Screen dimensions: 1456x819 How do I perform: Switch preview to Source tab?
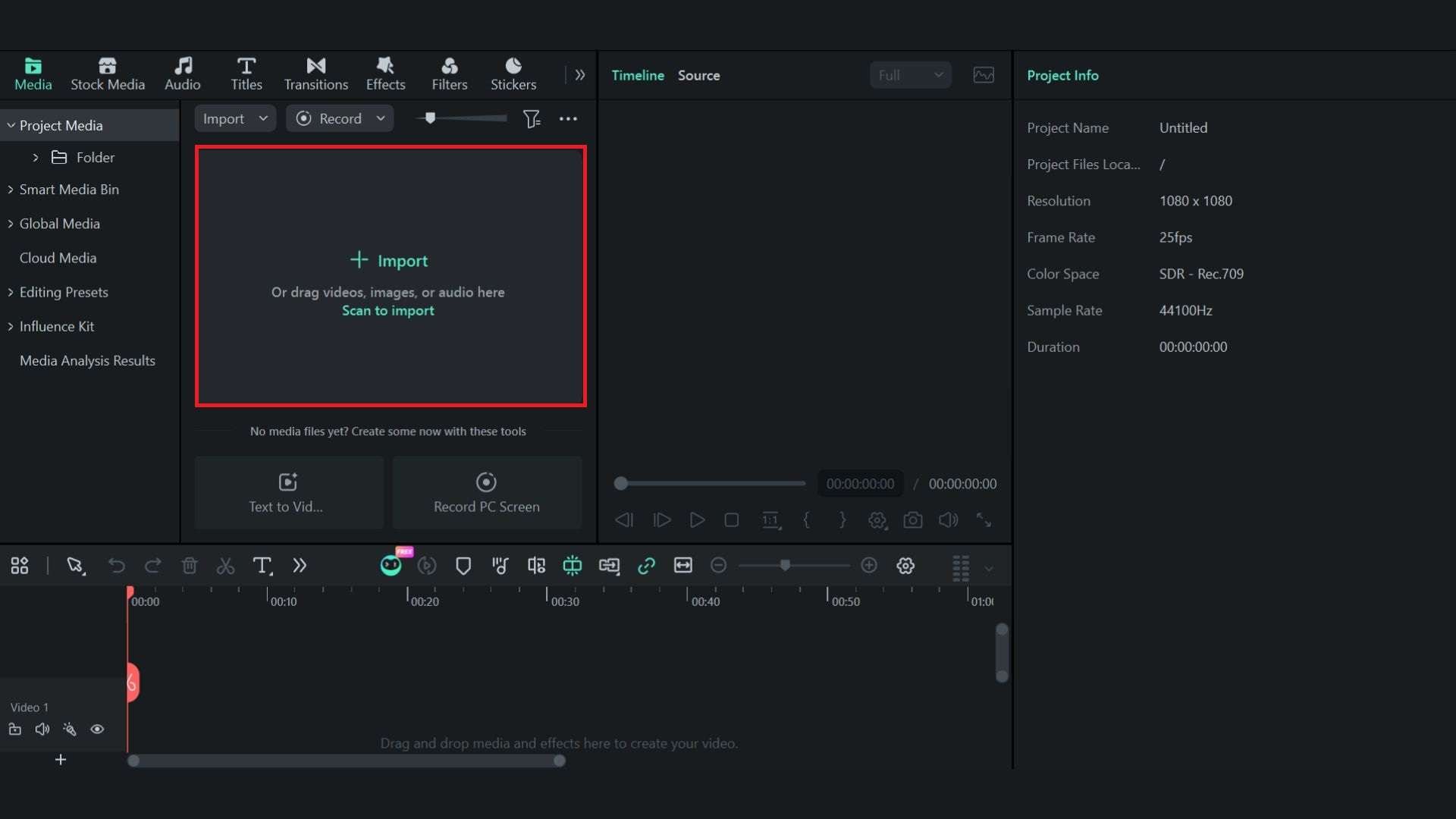click(x=698, y=75)
